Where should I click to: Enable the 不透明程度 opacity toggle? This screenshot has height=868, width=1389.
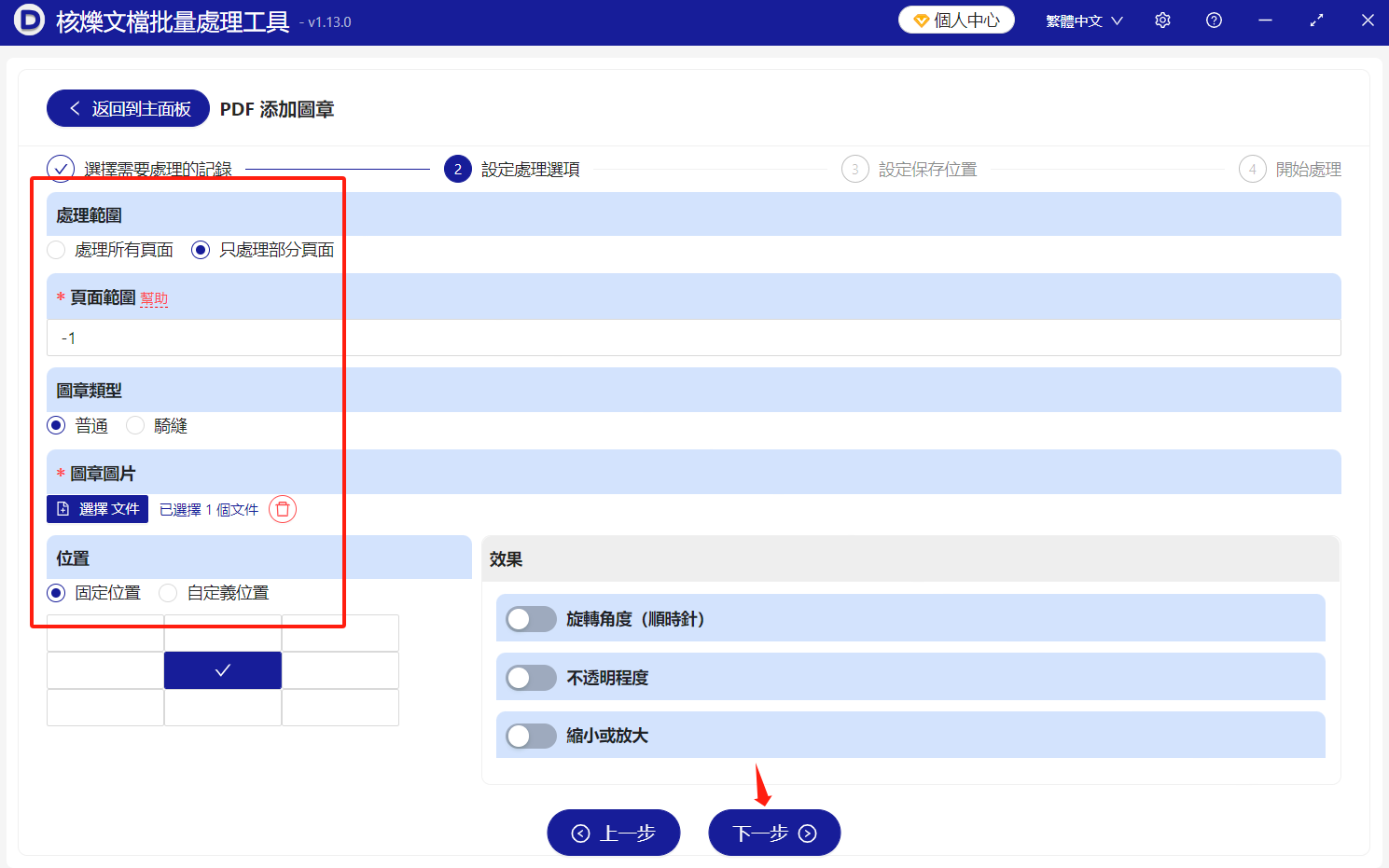530,677
